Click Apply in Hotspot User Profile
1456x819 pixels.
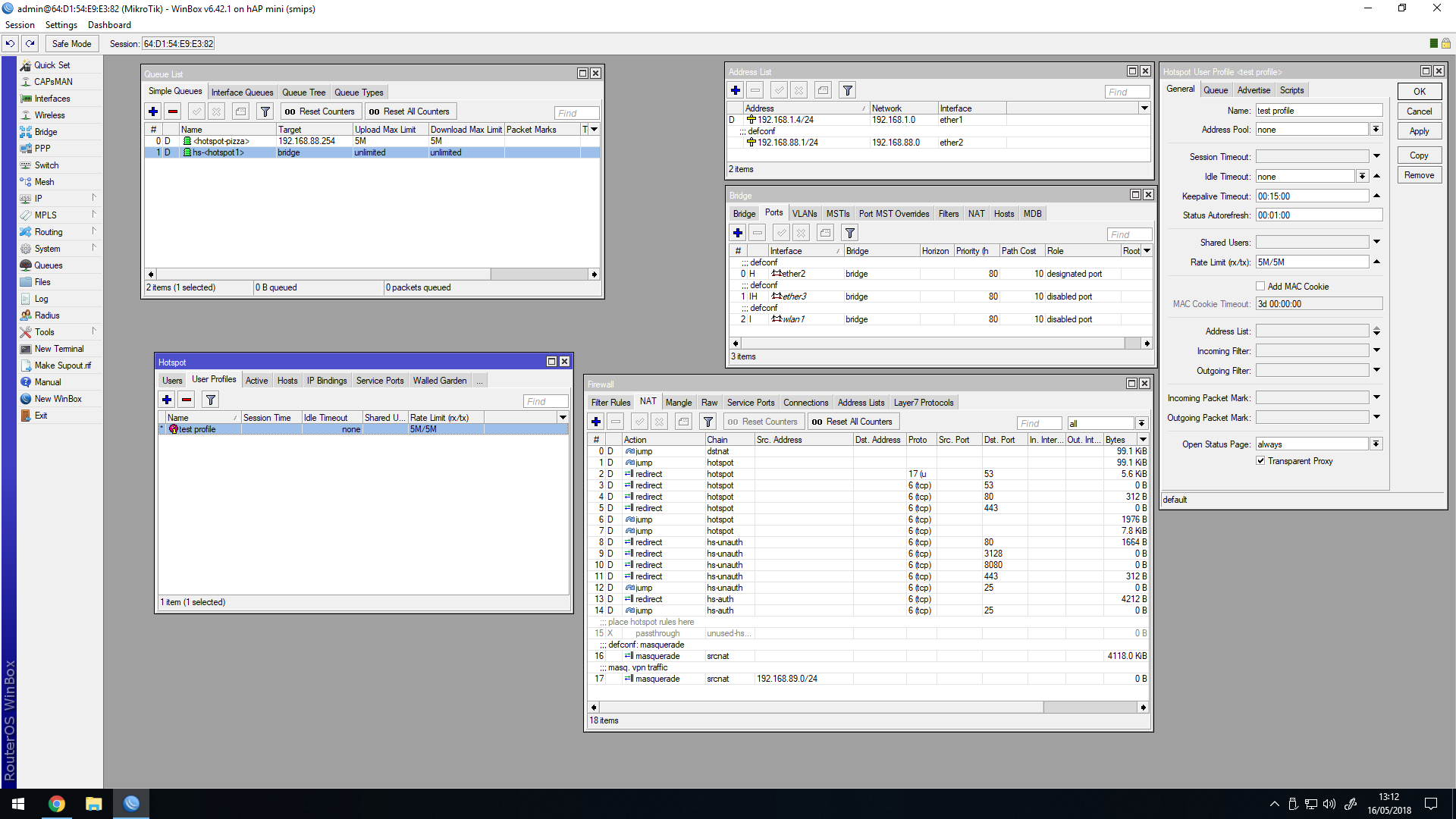[1419, 130]
